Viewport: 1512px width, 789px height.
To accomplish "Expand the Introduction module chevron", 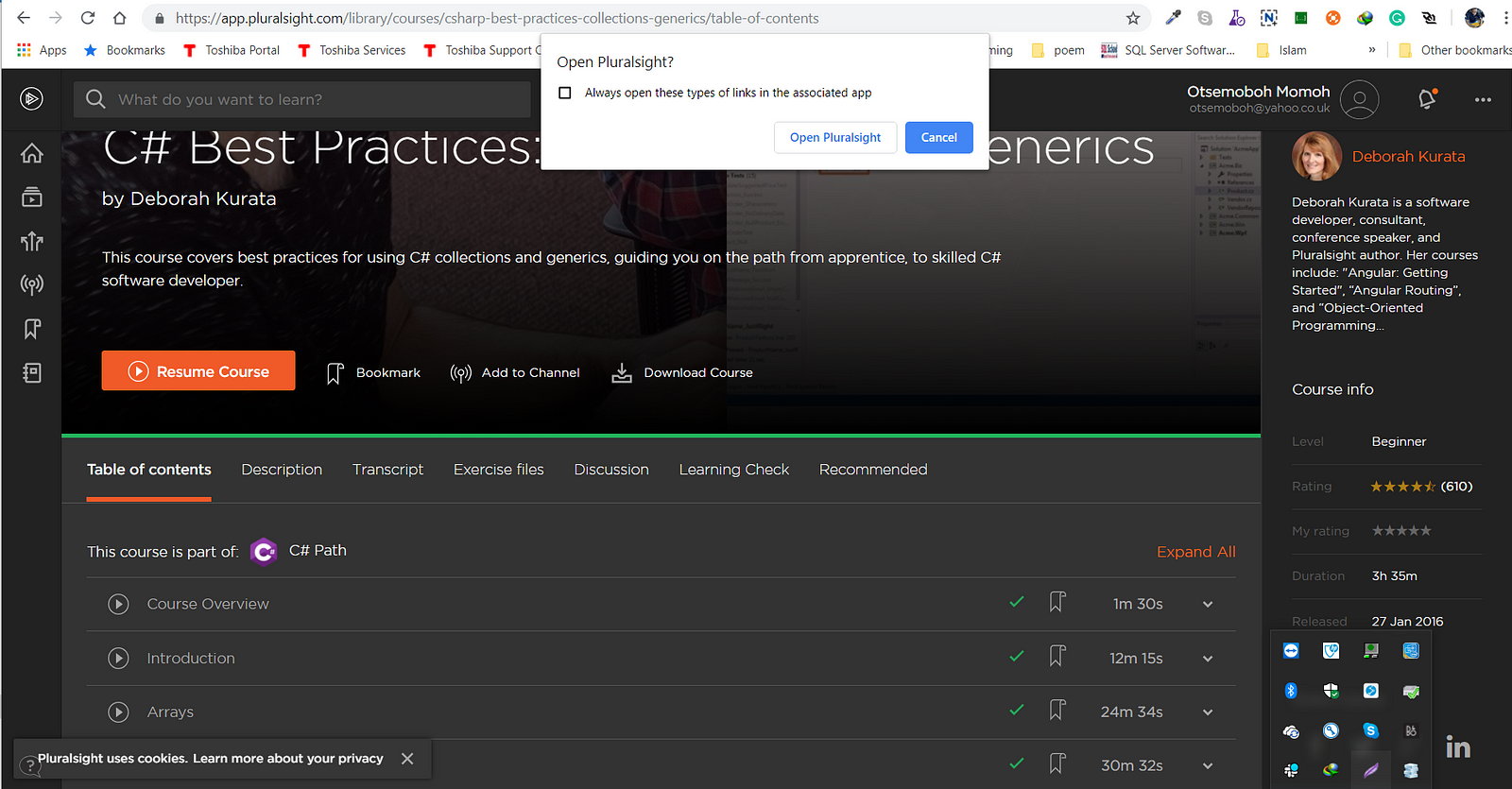I will [1208, 659].
